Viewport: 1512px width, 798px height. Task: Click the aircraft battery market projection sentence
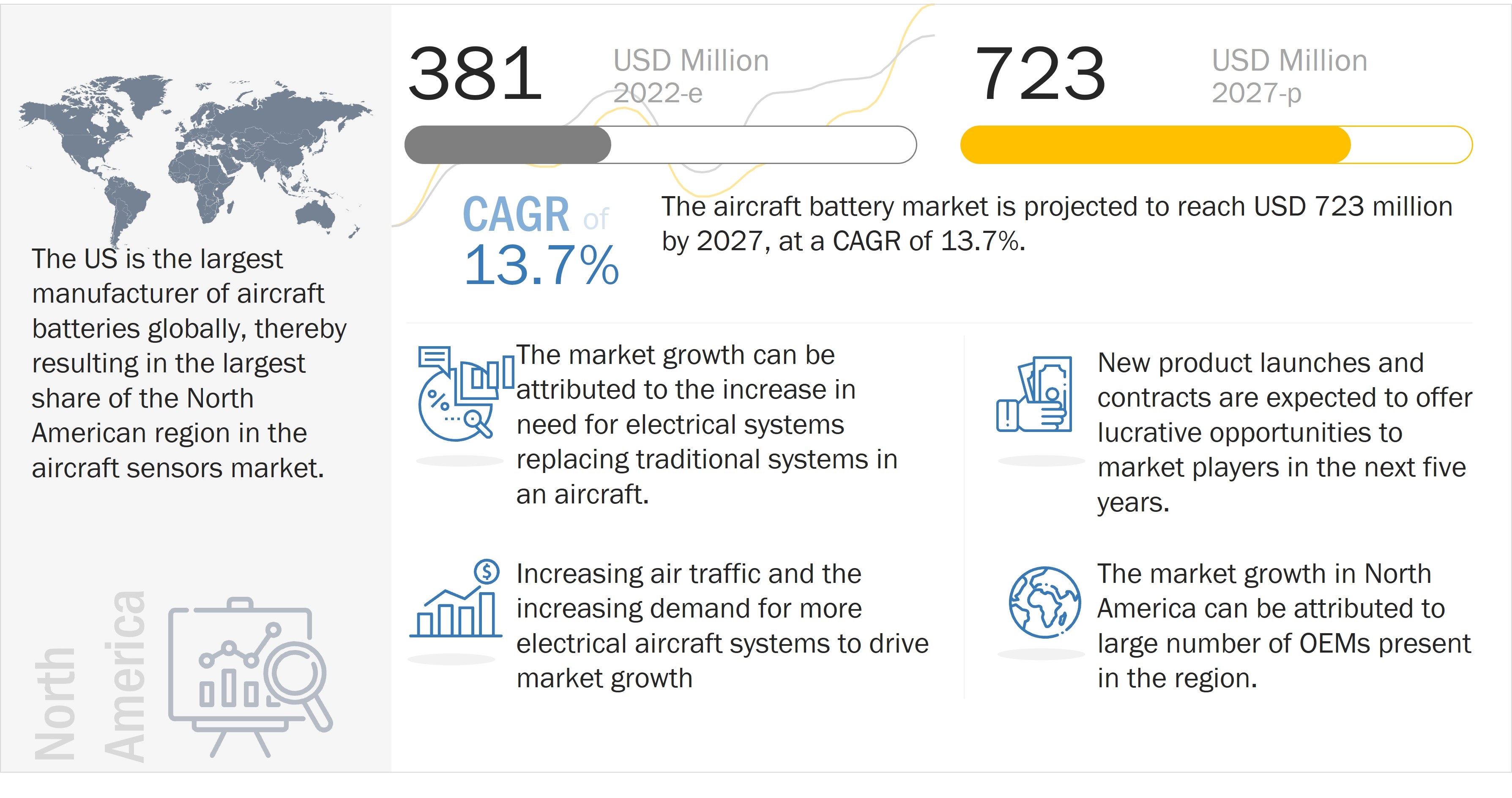click(x=1056, y=224)
